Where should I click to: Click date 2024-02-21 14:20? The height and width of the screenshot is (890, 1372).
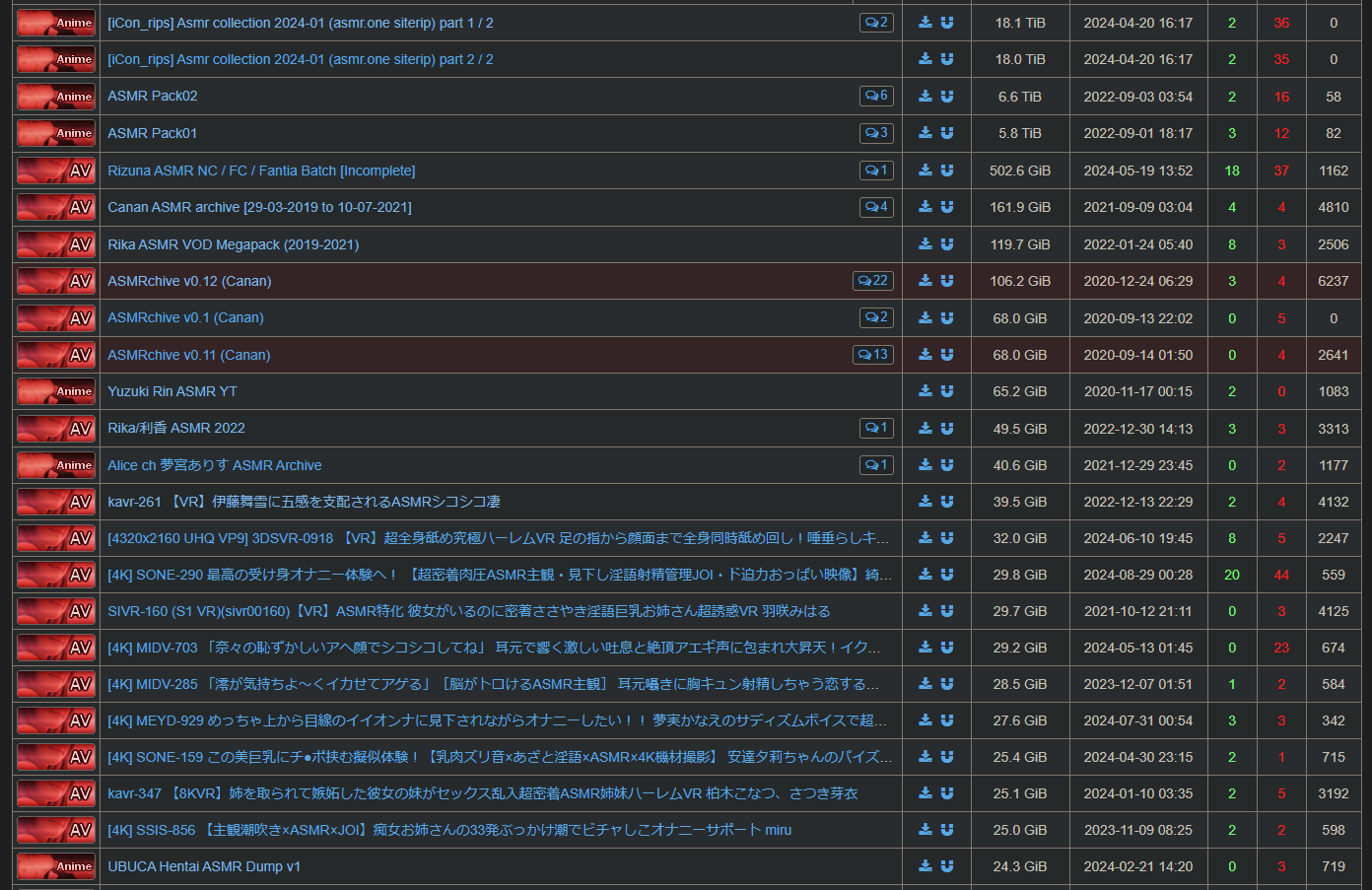tap(1138, 866)
